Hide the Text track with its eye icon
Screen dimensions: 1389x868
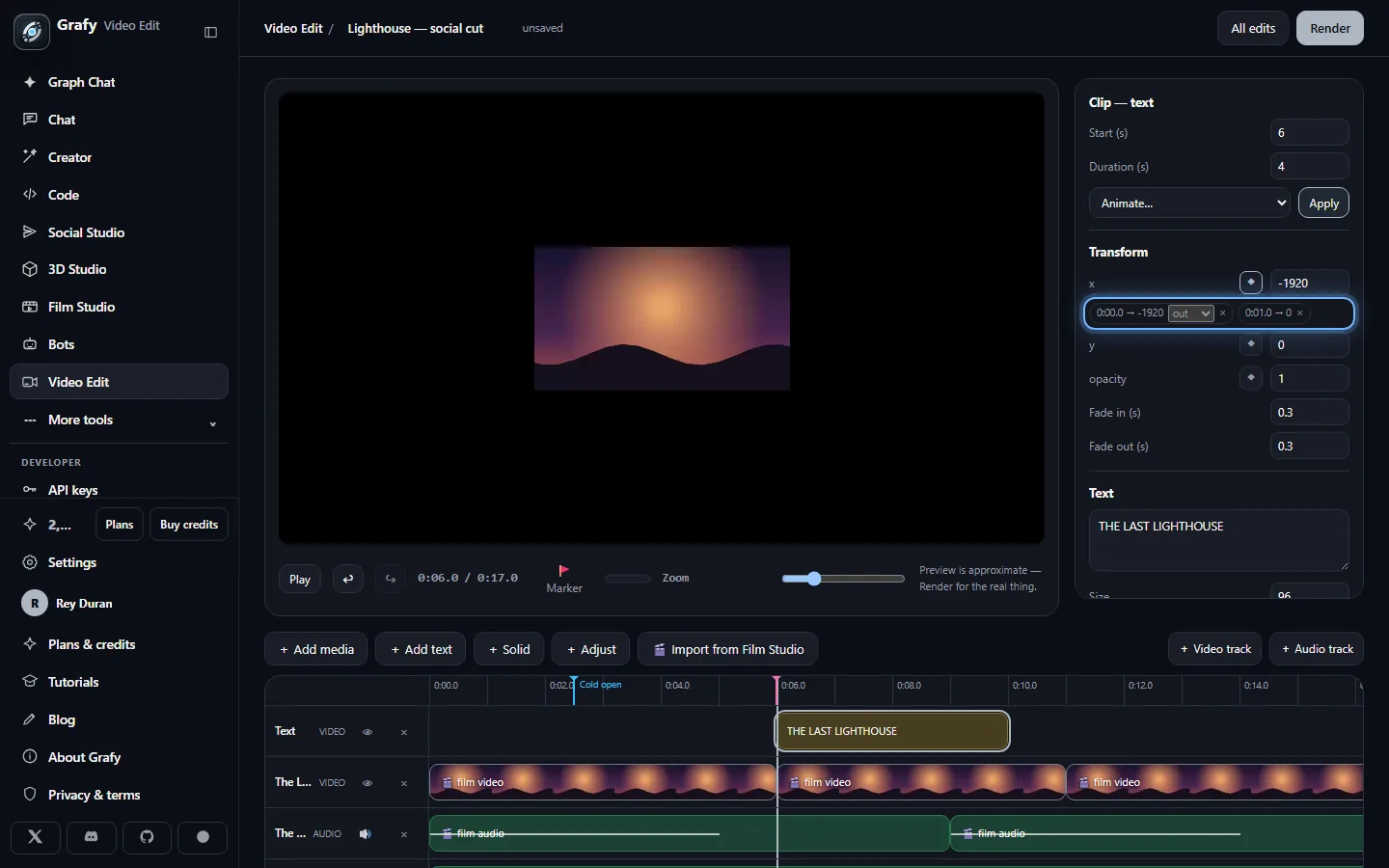(x=368, y=732)
